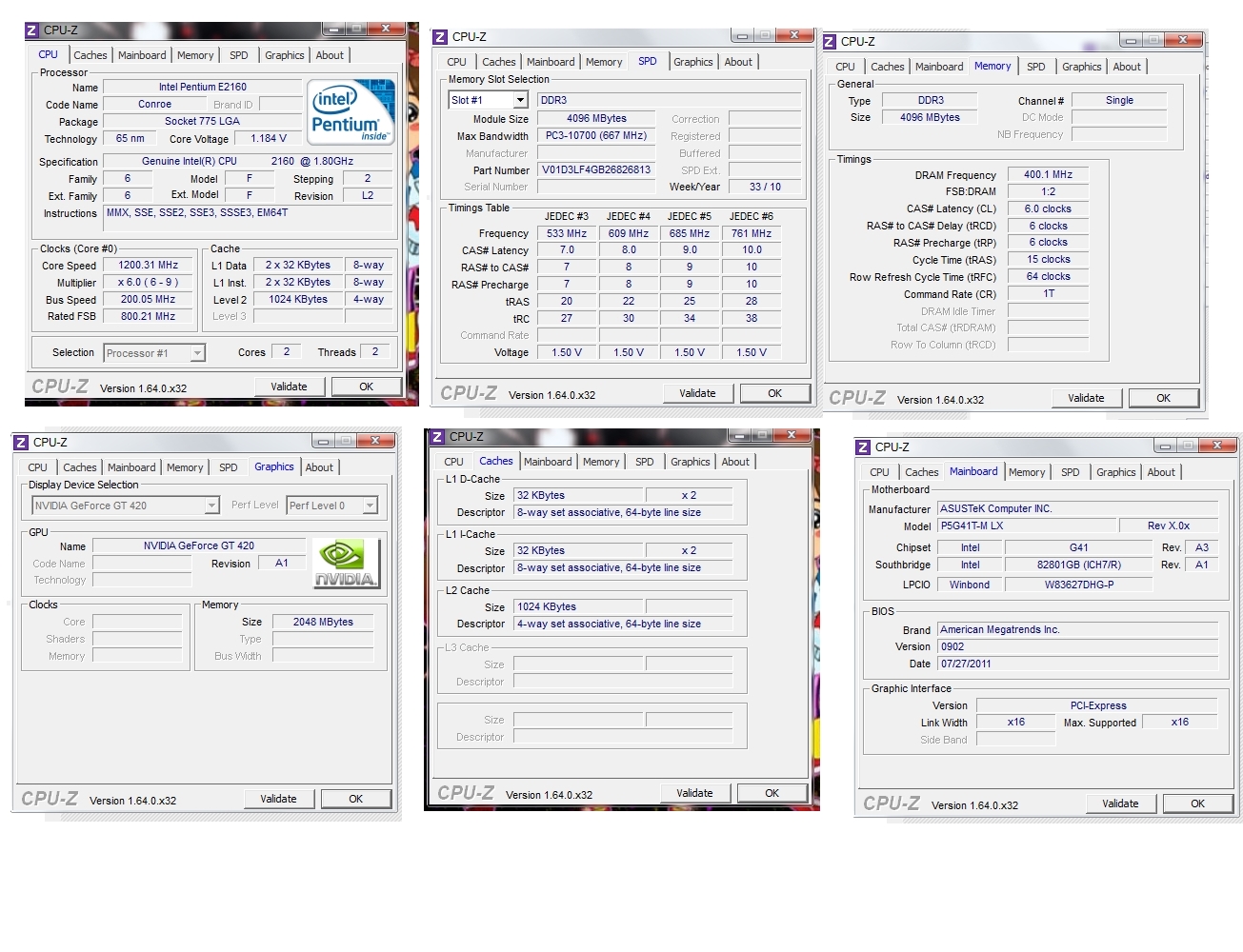Viewport: 1243px width, 952px height.
Task: Click Validate in the Memory window
Action: tap(1087, 398)
